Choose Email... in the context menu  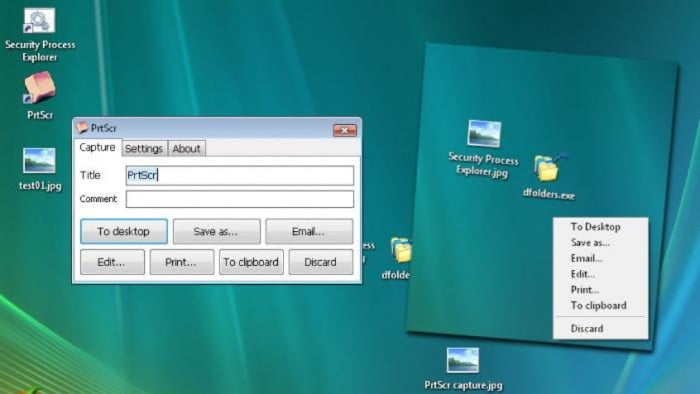(600, 258)
